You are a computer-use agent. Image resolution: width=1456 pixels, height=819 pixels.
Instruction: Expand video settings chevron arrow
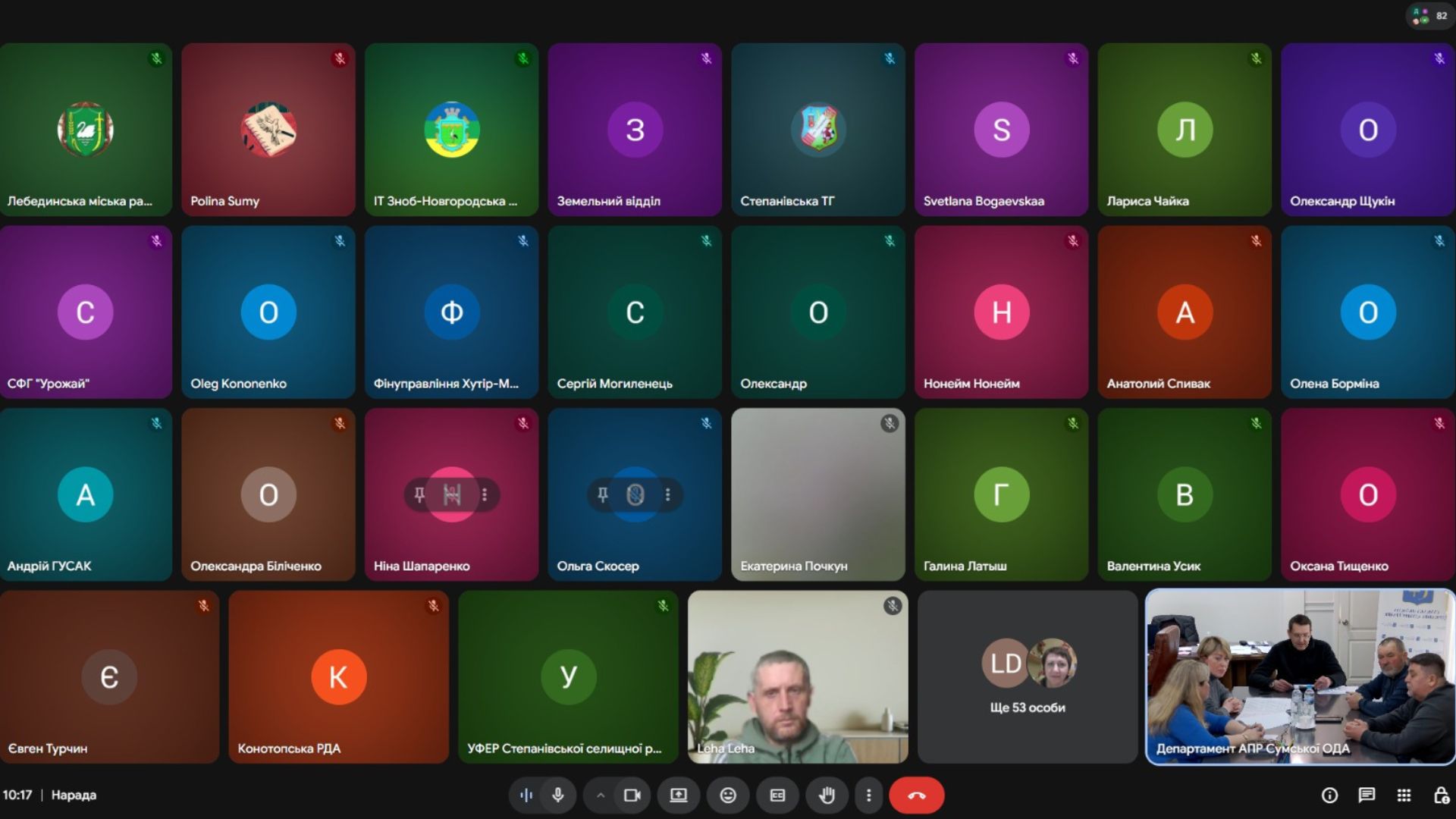click(600, 795)
